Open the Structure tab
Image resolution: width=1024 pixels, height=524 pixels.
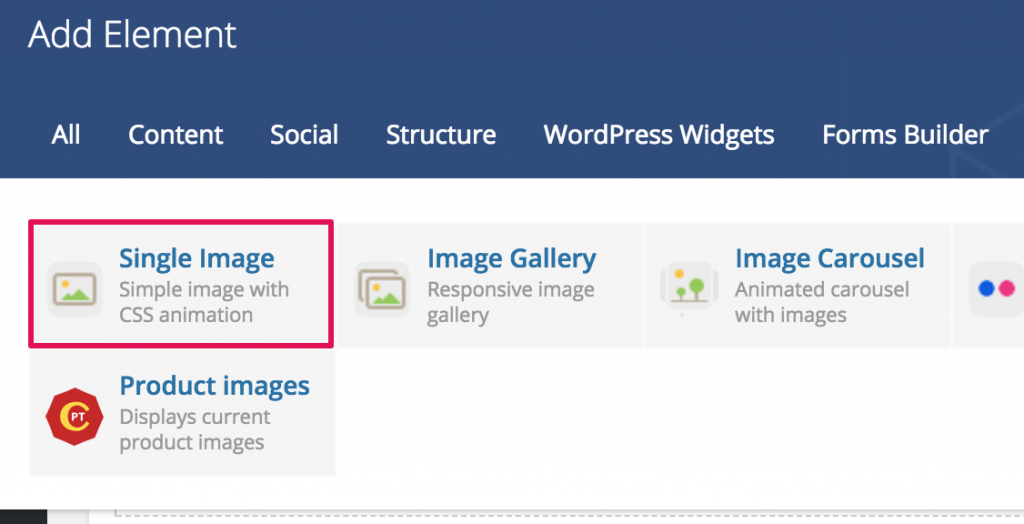pos(441,135)
